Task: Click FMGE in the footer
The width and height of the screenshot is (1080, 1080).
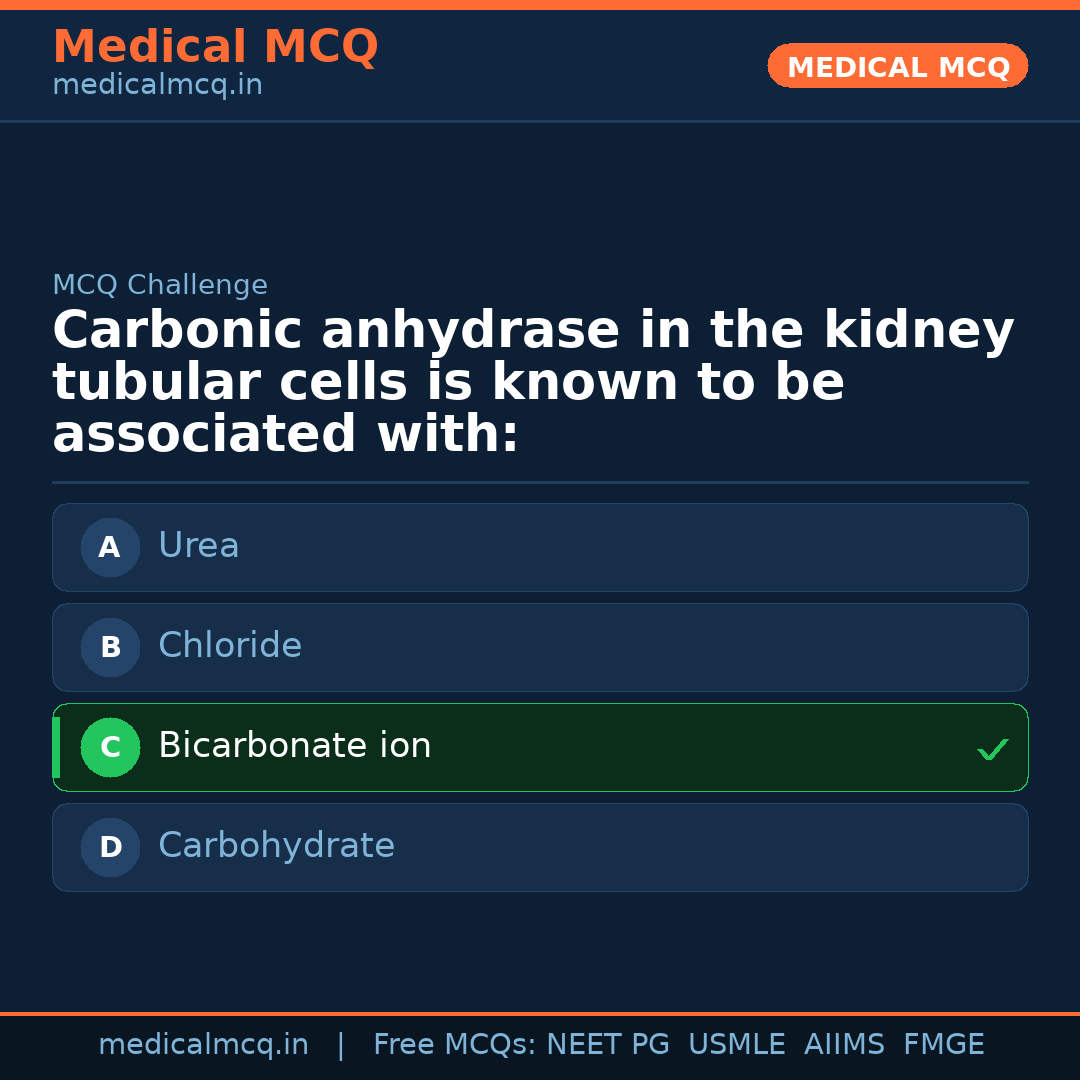Action: (944, 1045)
